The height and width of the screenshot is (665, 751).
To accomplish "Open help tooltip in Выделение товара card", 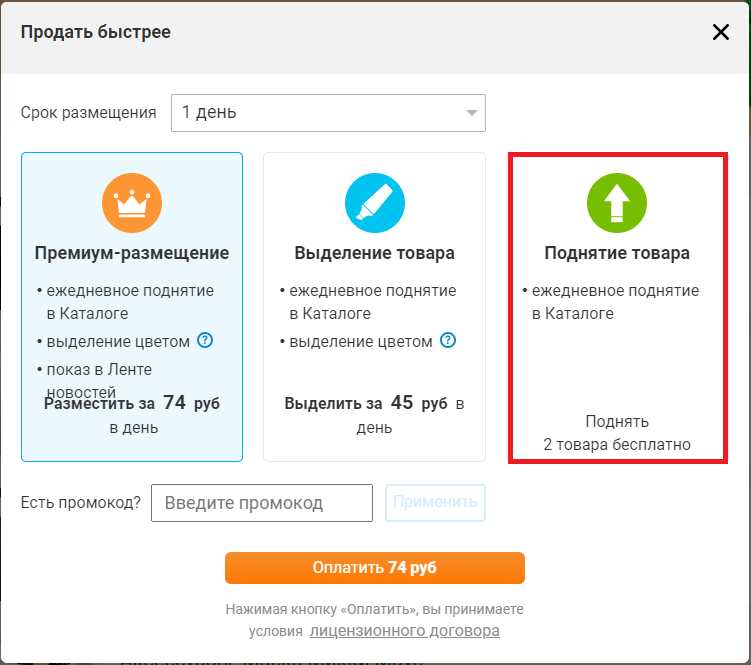I will (448, 341).
